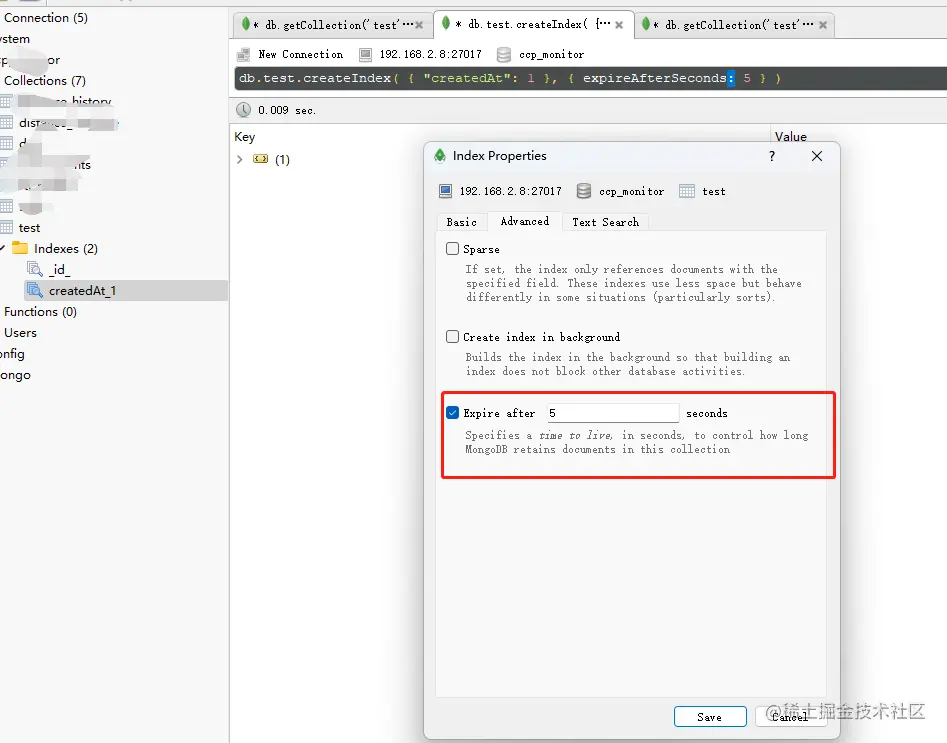Click the MongoDB leaf icon in dialog title
The image size is (947, 743).
[x=440, y=156]
